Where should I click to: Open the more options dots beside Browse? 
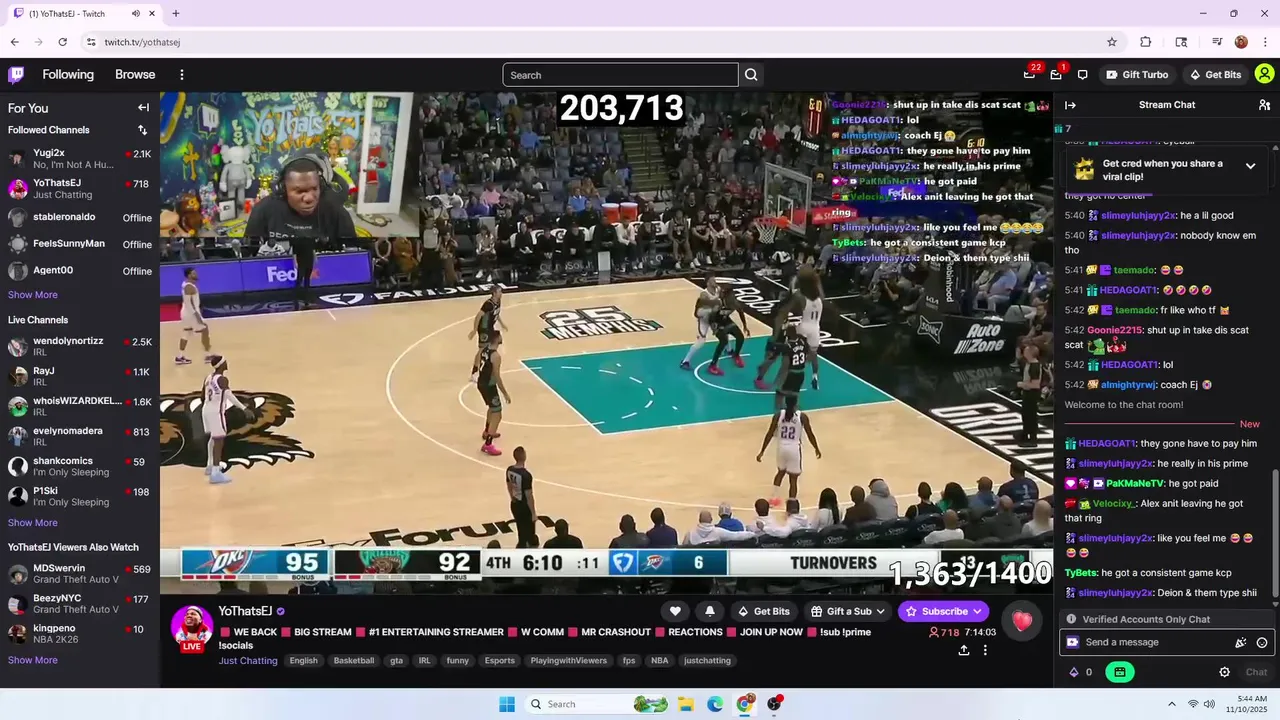[182, 75]
